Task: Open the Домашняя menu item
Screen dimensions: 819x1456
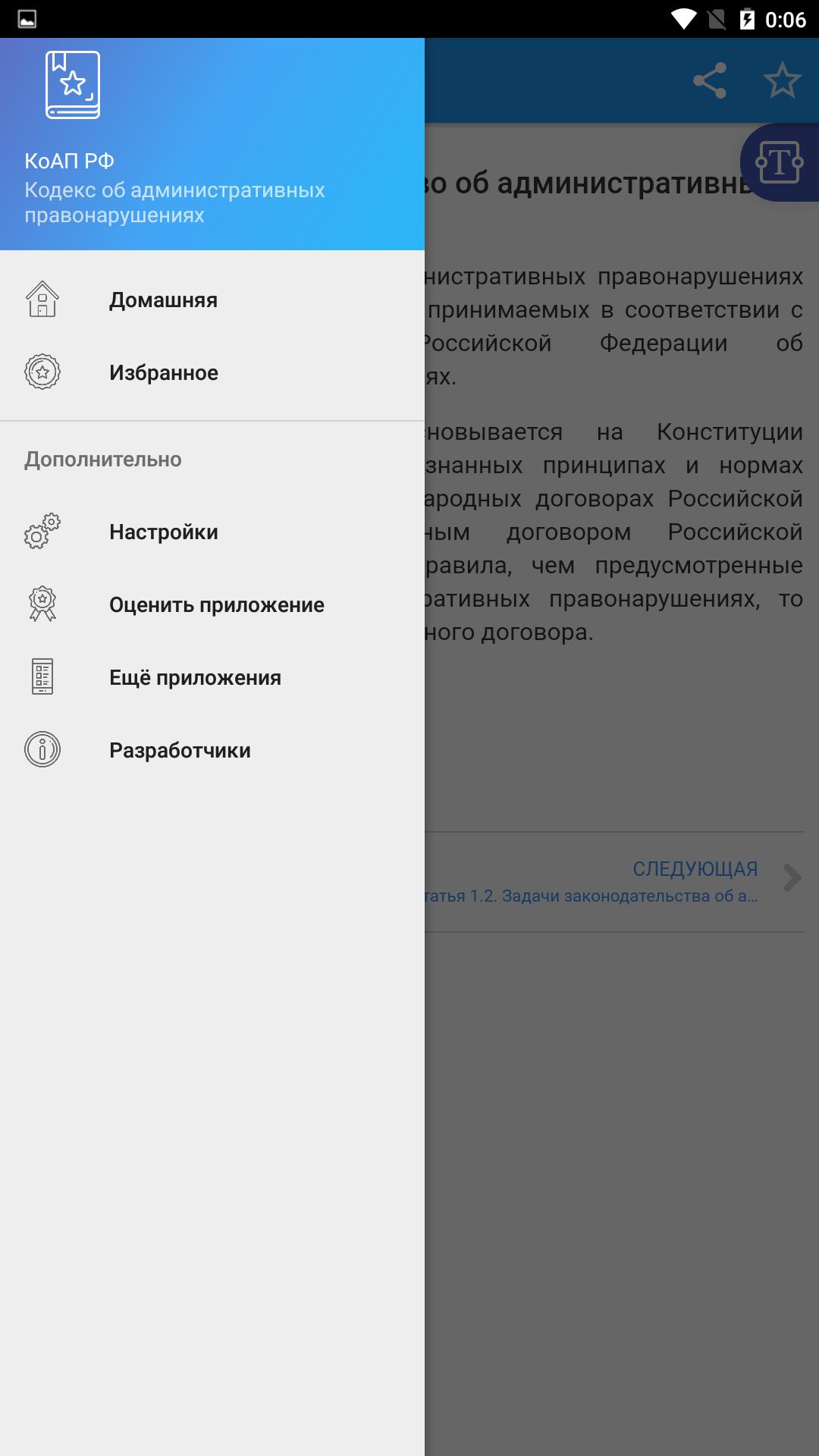Action: click(x=212, y=299)
